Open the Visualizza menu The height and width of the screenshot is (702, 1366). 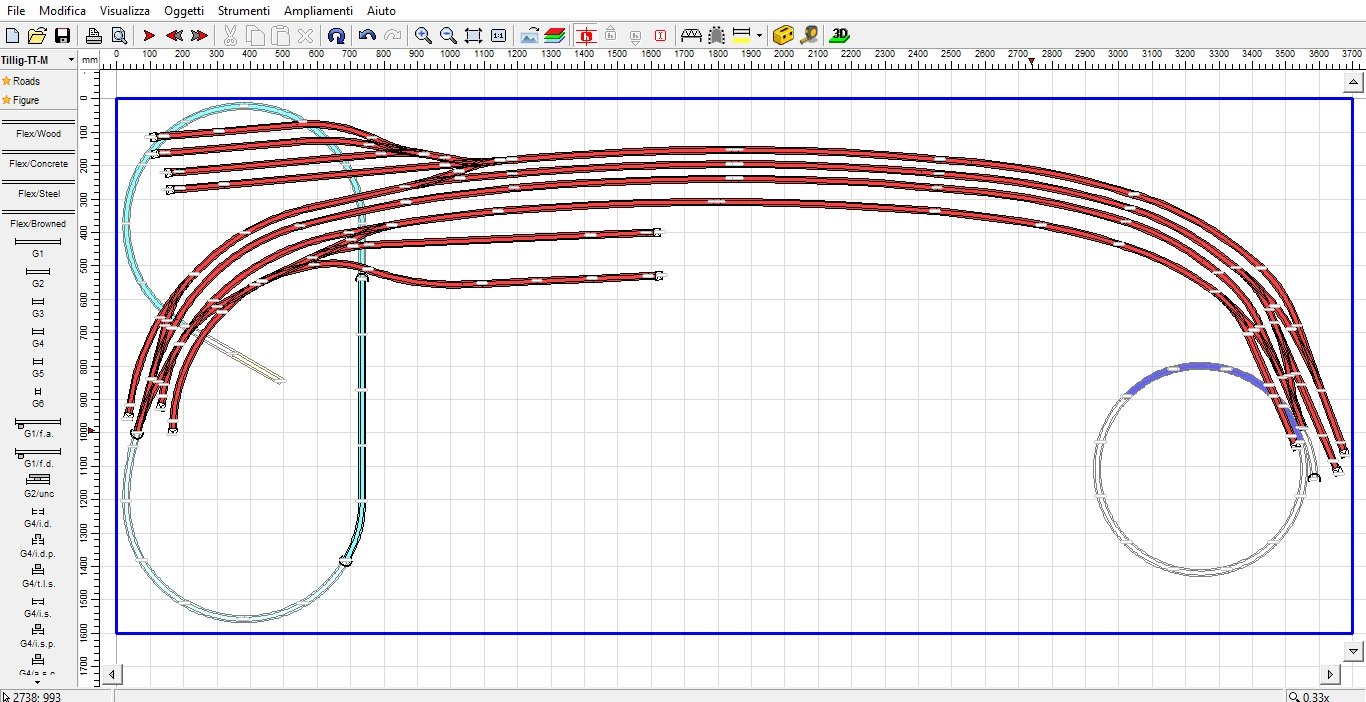tap(125, 10)
